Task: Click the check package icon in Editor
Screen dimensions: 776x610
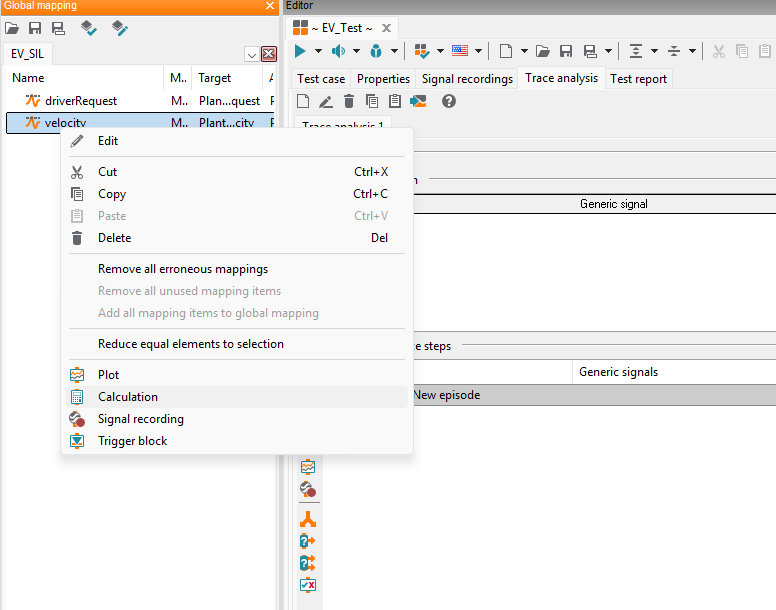Action: (422, 51)
